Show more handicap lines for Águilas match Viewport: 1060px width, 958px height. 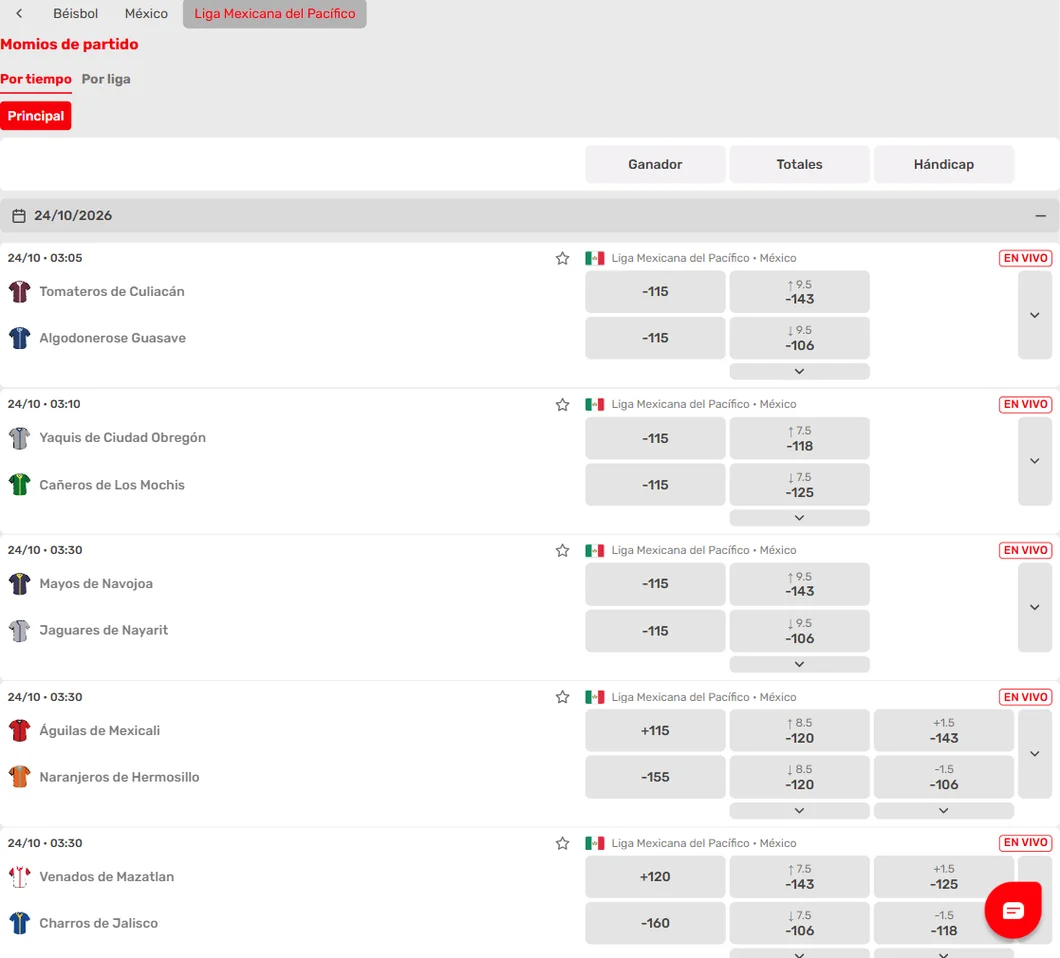pos(944,810)
